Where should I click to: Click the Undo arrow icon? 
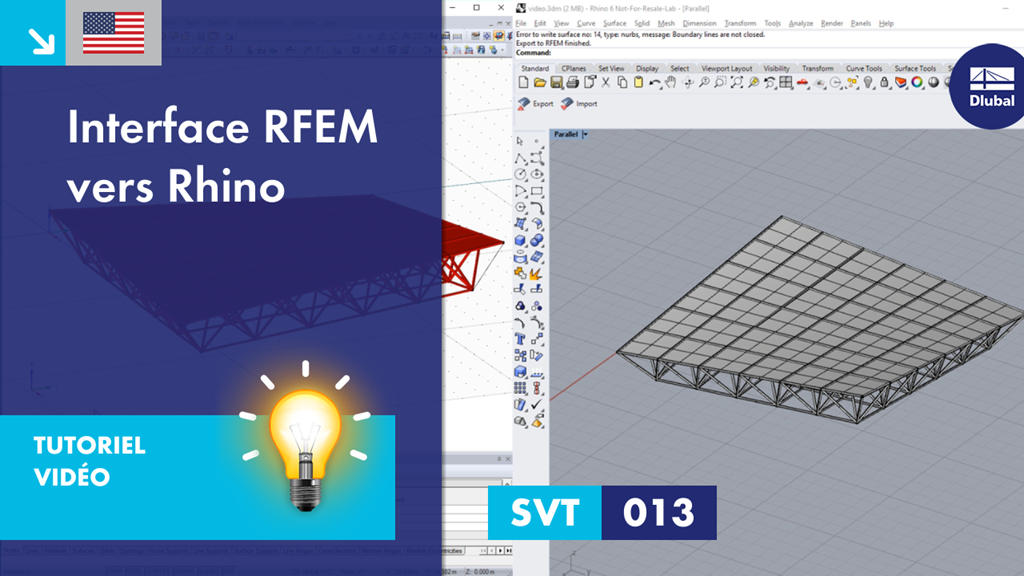(x=654, y=83)
